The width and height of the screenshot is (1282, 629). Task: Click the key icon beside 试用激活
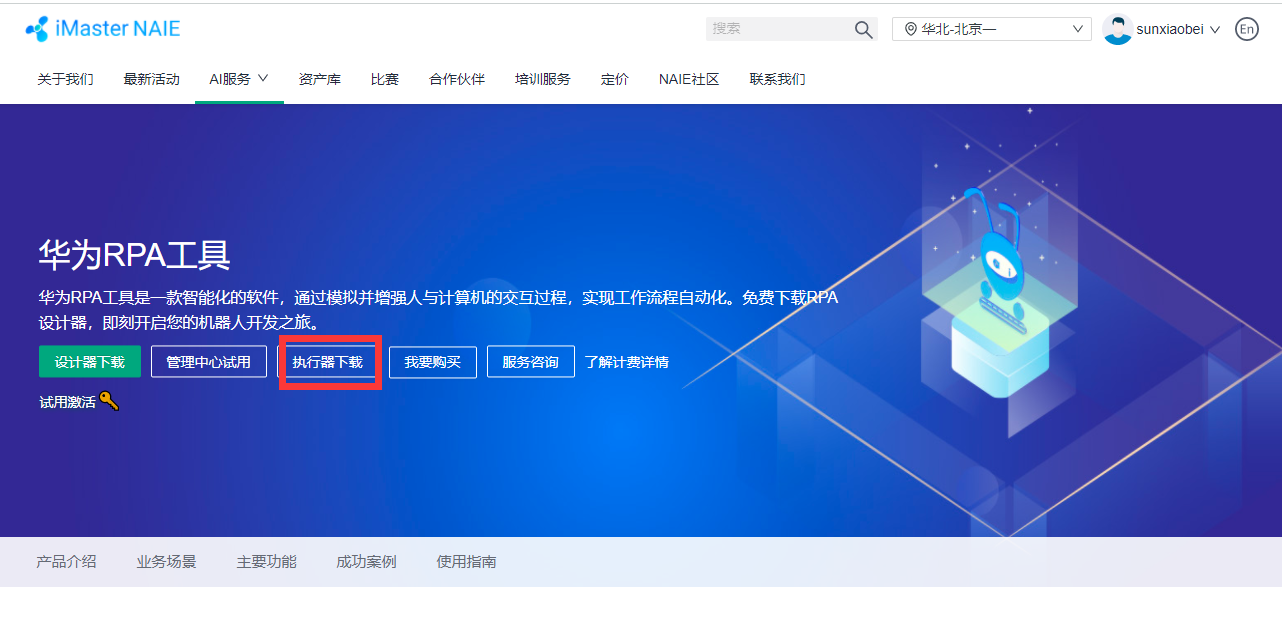pos(109,401)
